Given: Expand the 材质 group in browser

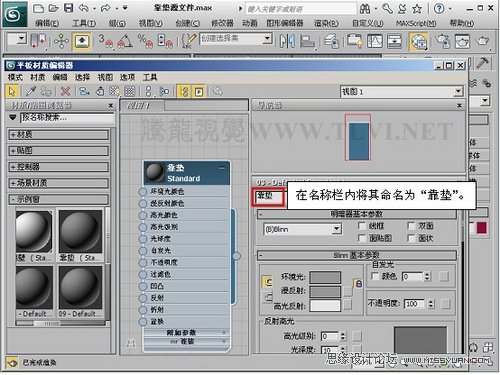Looking at the screenshot, I should 58,135.
